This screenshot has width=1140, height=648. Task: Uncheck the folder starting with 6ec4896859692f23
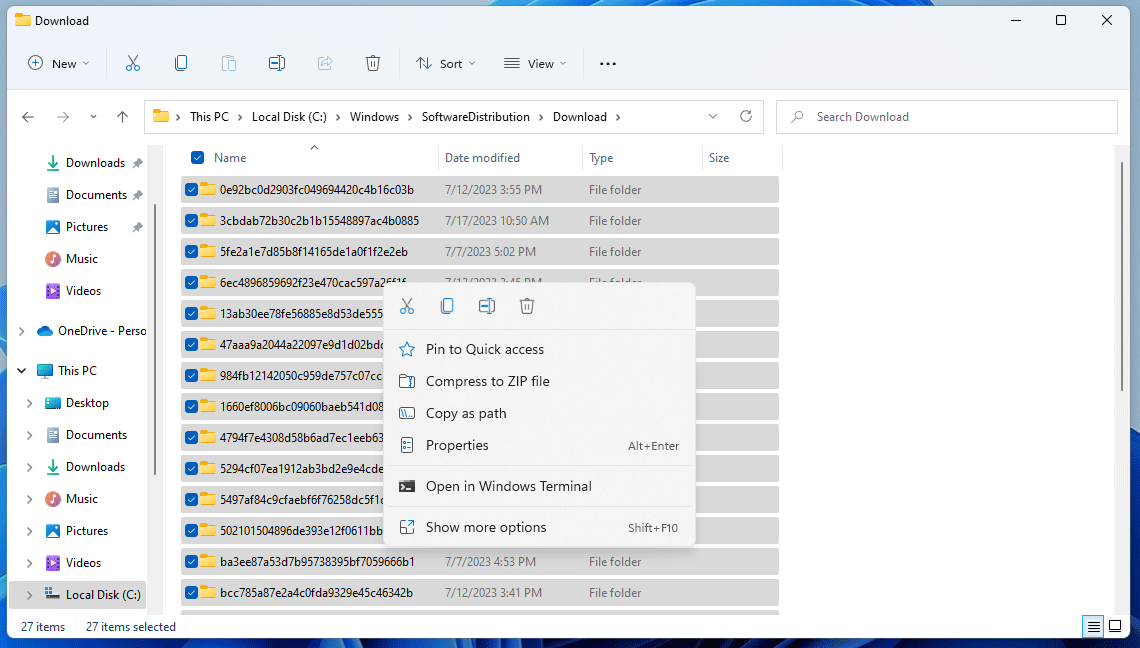(191, 282)
